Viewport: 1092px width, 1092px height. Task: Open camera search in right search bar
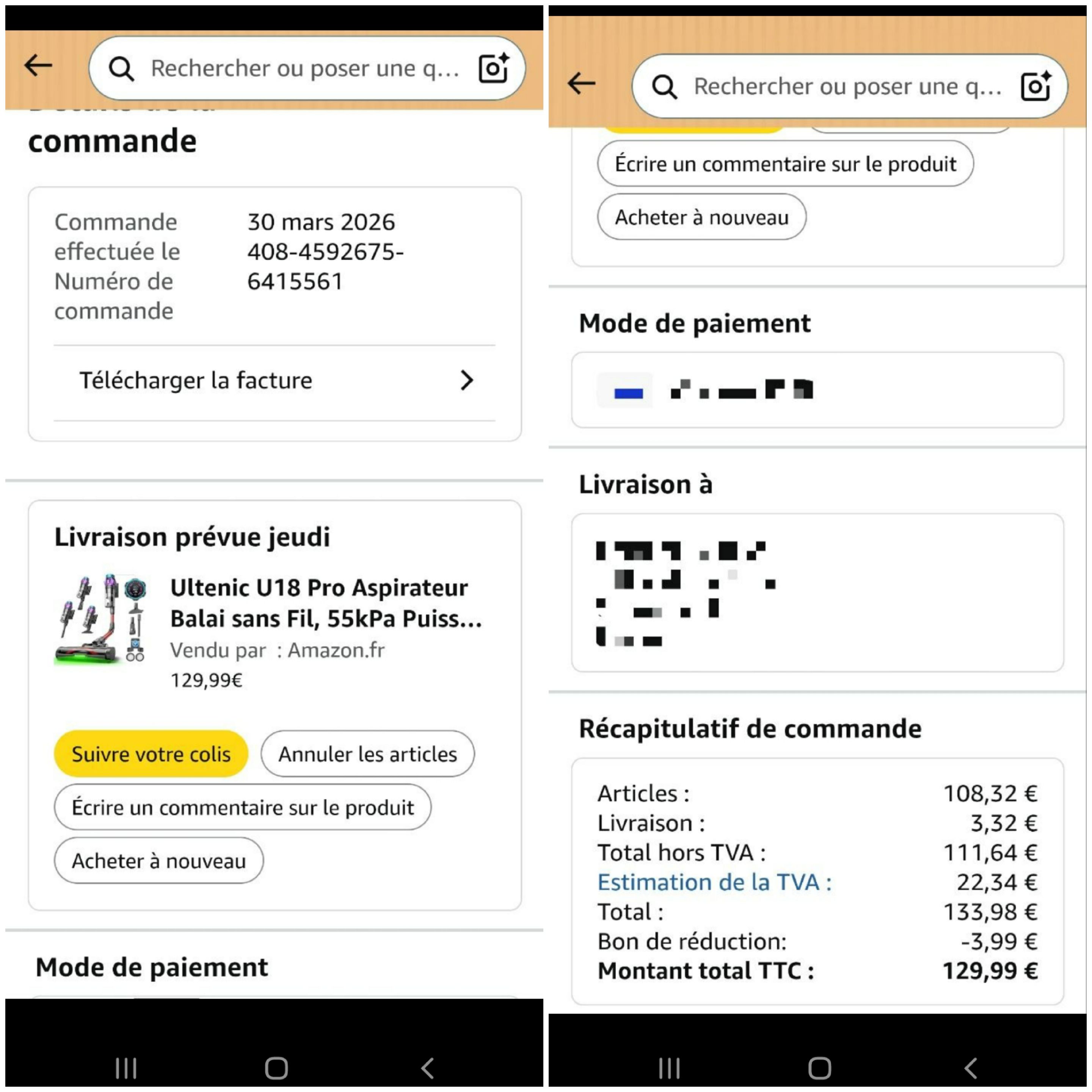[1036, 86]
